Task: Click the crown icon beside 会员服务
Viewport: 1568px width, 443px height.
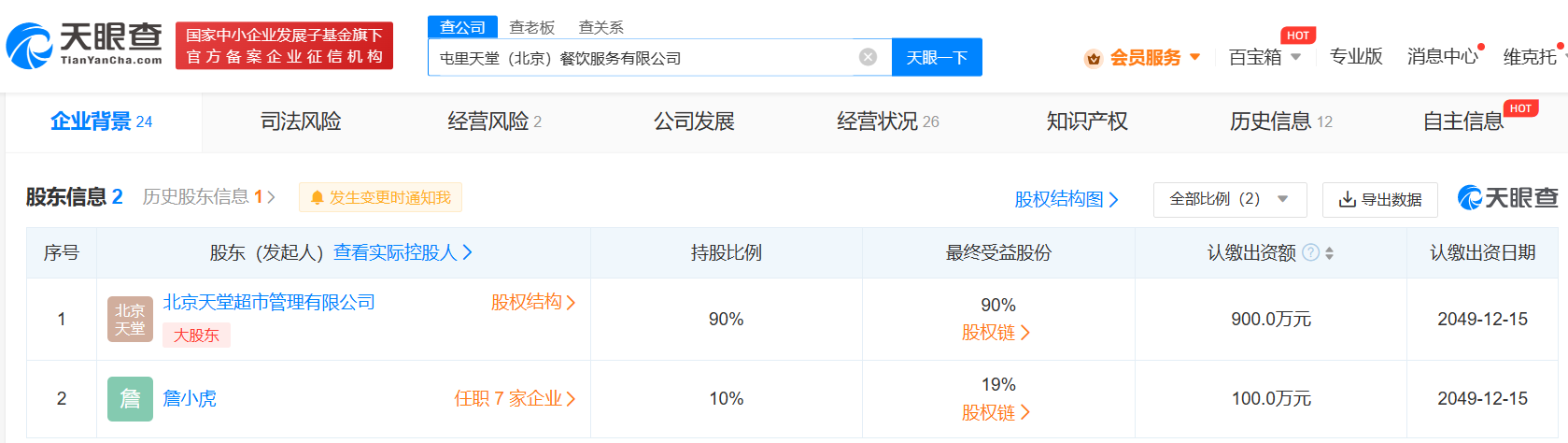Action: tap(1093, 59)
